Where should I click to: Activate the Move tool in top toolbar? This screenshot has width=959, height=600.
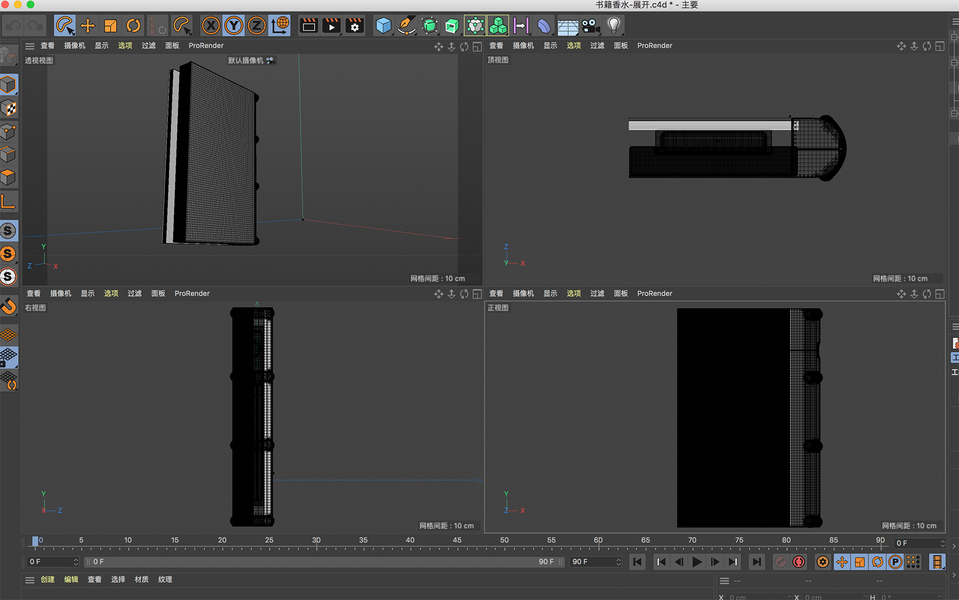click(88, 26)
